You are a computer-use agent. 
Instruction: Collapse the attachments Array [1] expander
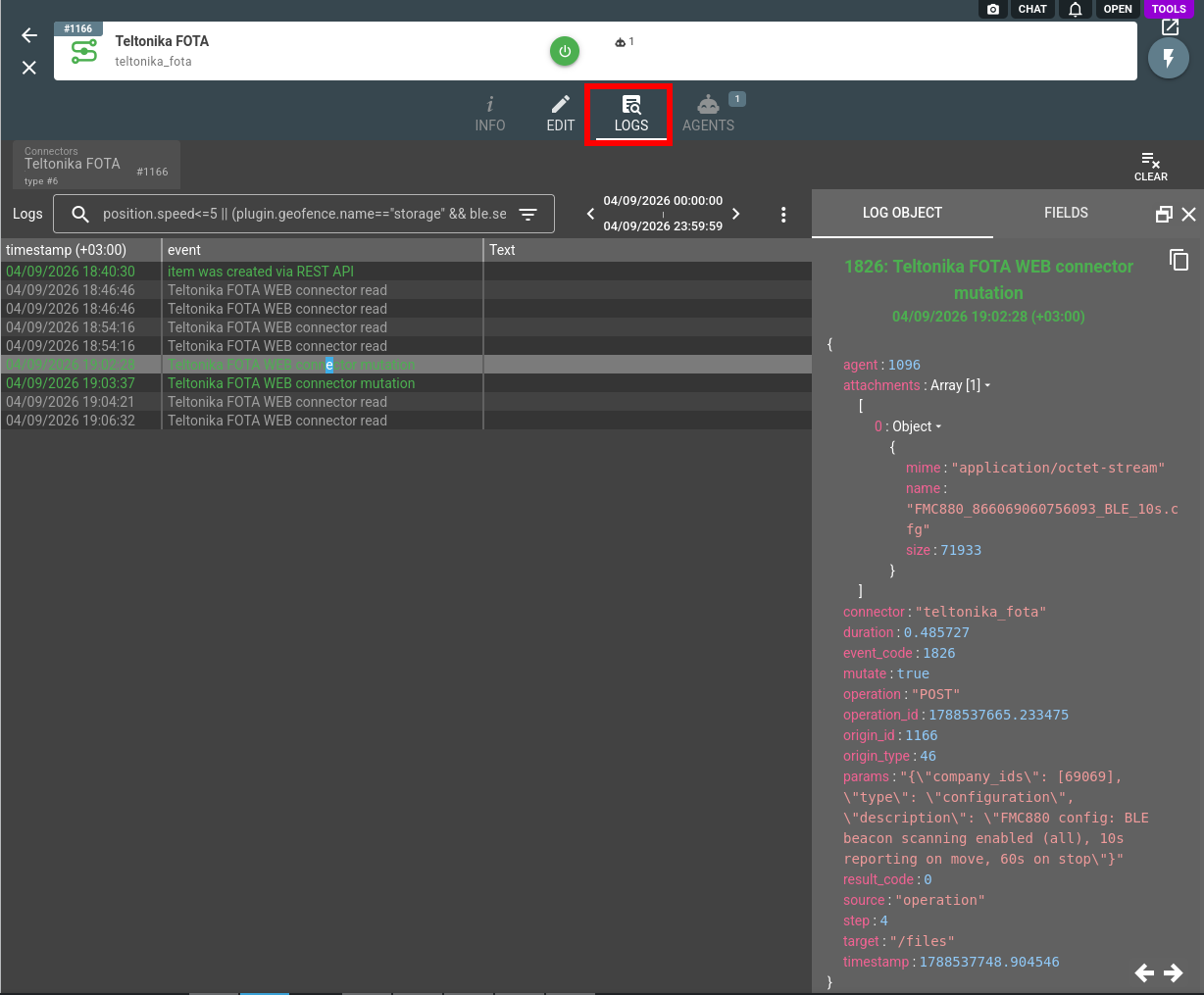pos(987,385)
